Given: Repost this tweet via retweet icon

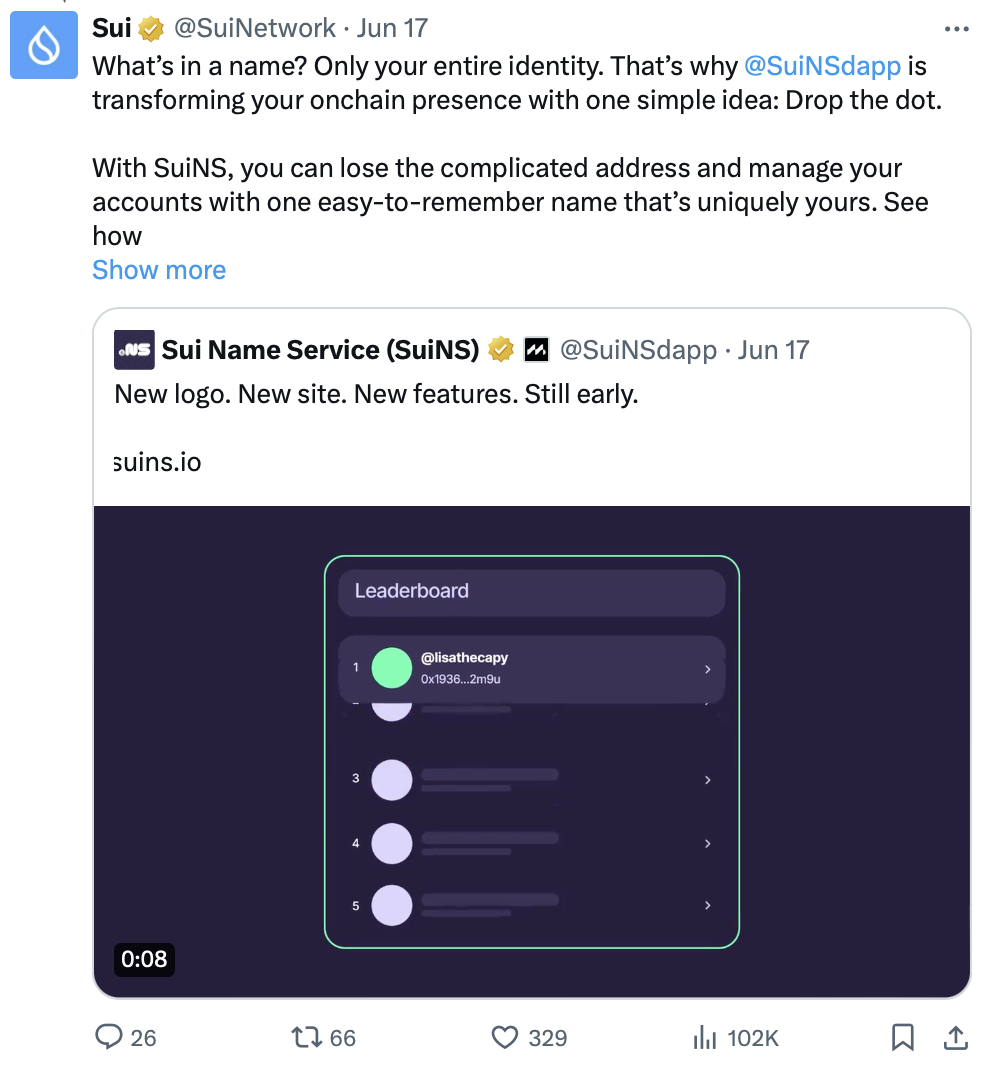Looking at the screenshot, I should [306, 1037].
